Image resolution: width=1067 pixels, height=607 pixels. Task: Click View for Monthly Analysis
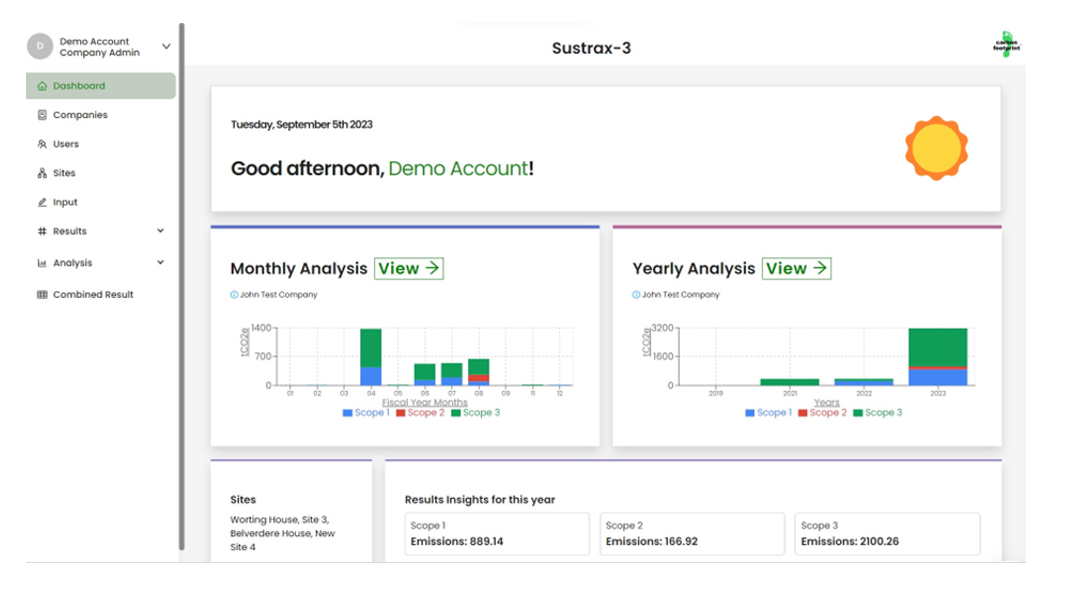coord(409,268)
